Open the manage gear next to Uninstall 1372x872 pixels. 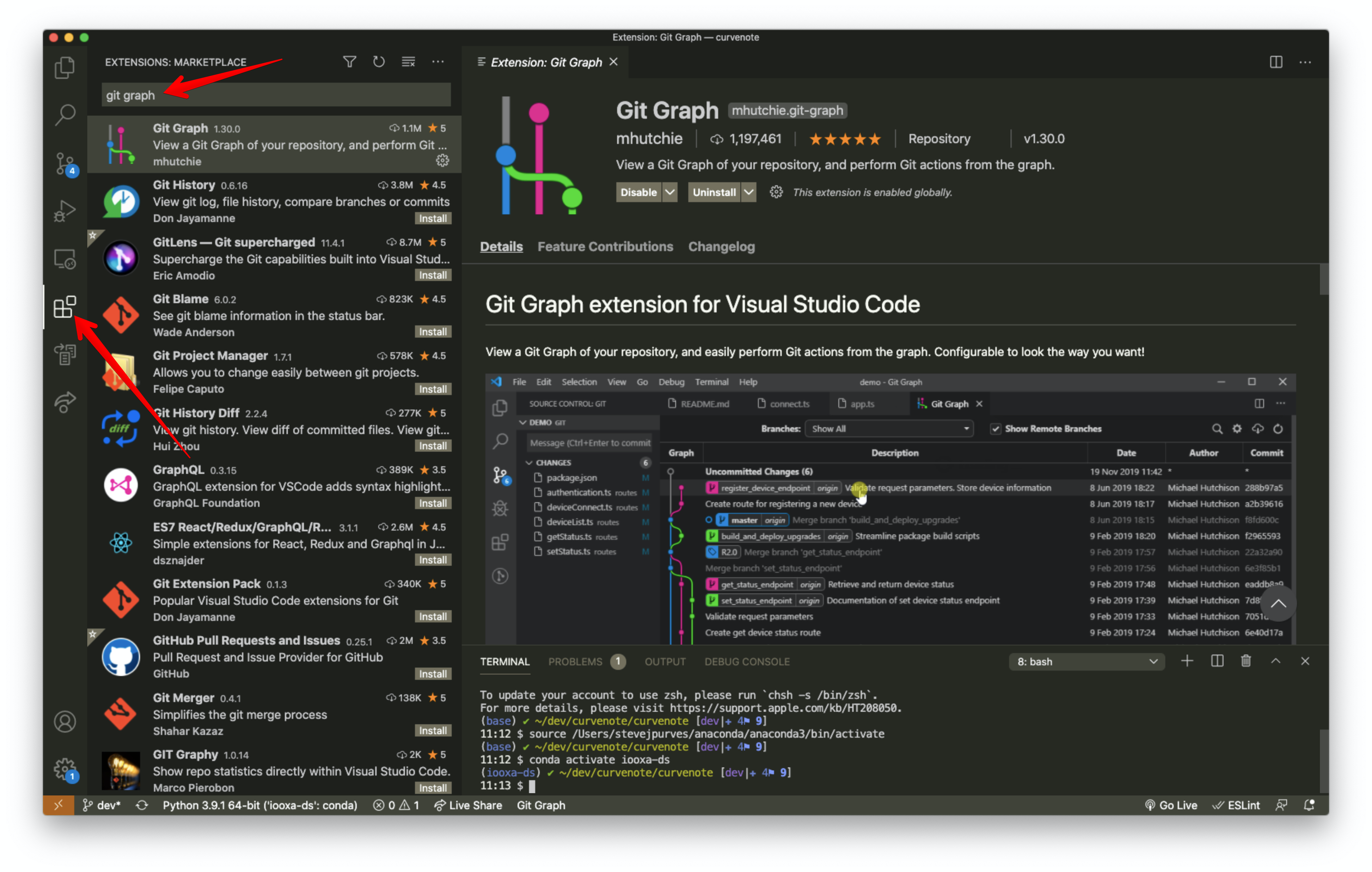[x=776, y=192]
